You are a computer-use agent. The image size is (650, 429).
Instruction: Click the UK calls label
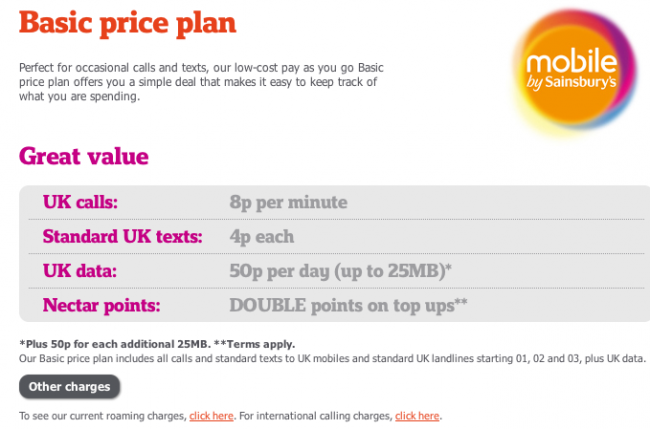[x=80, y=202]
